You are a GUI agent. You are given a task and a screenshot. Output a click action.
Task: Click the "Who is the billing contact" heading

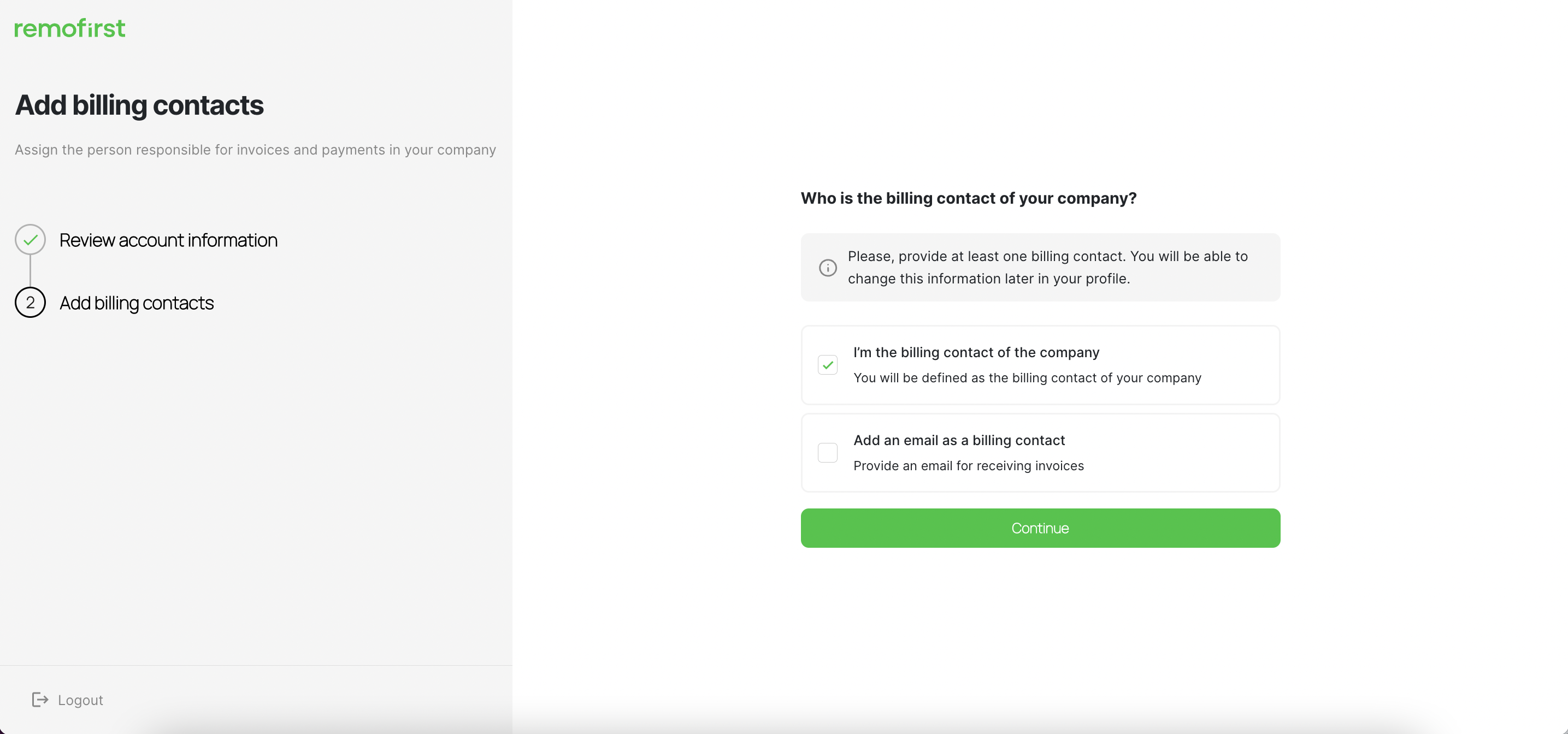click(969, 198)
